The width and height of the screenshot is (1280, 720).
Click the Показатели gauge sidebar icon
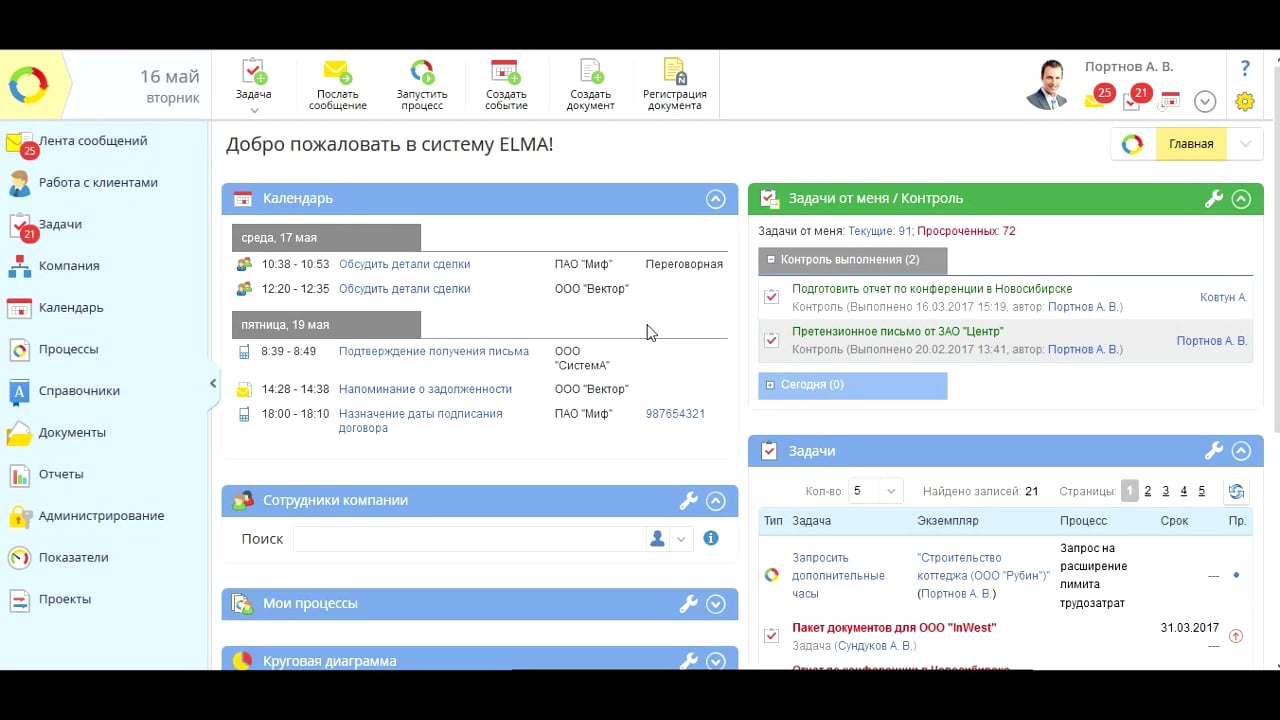(19, 558)
